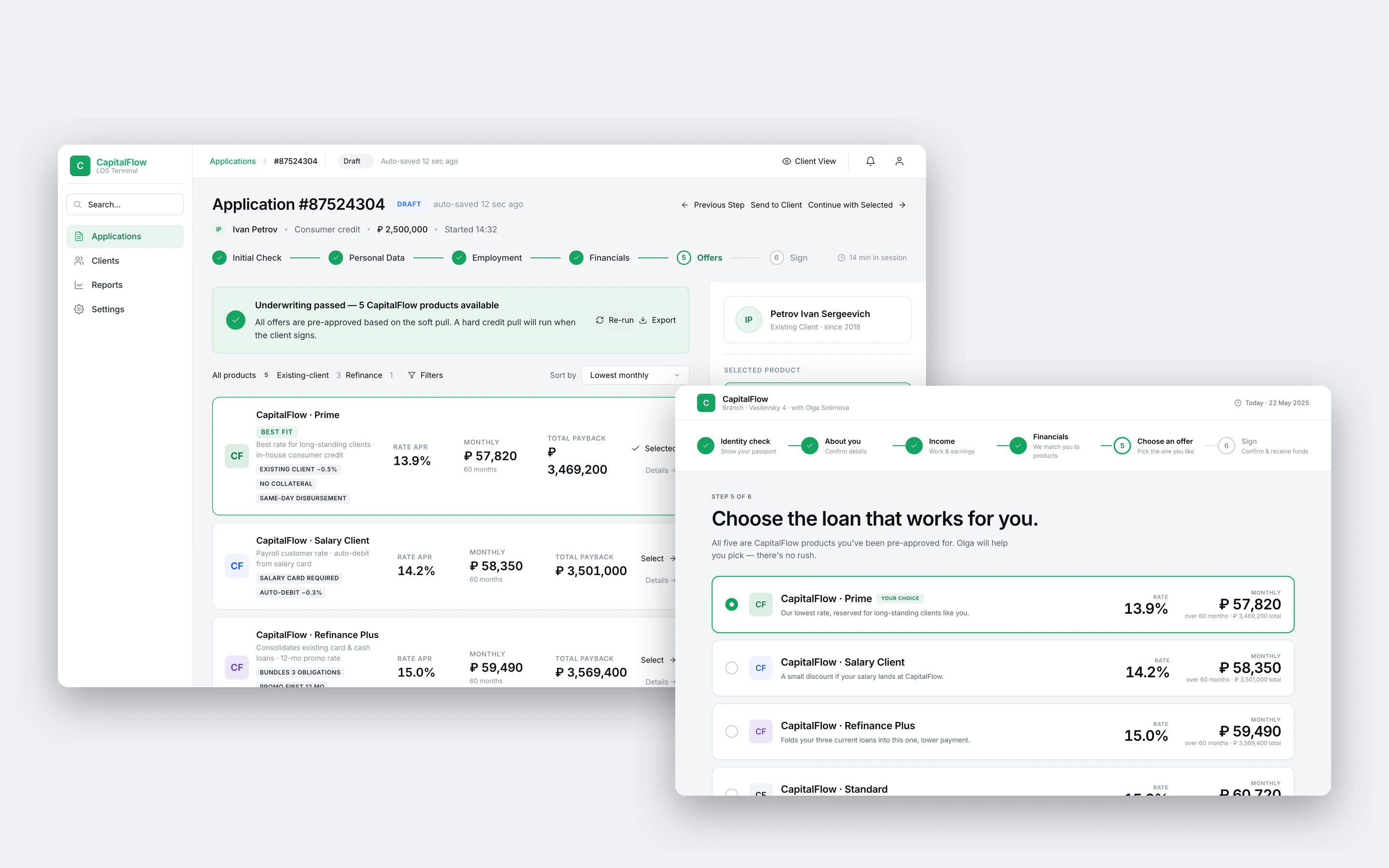Screen dimensions: 1389x868
Task: Click the Identity check step in client view
Action: [737, 446]
